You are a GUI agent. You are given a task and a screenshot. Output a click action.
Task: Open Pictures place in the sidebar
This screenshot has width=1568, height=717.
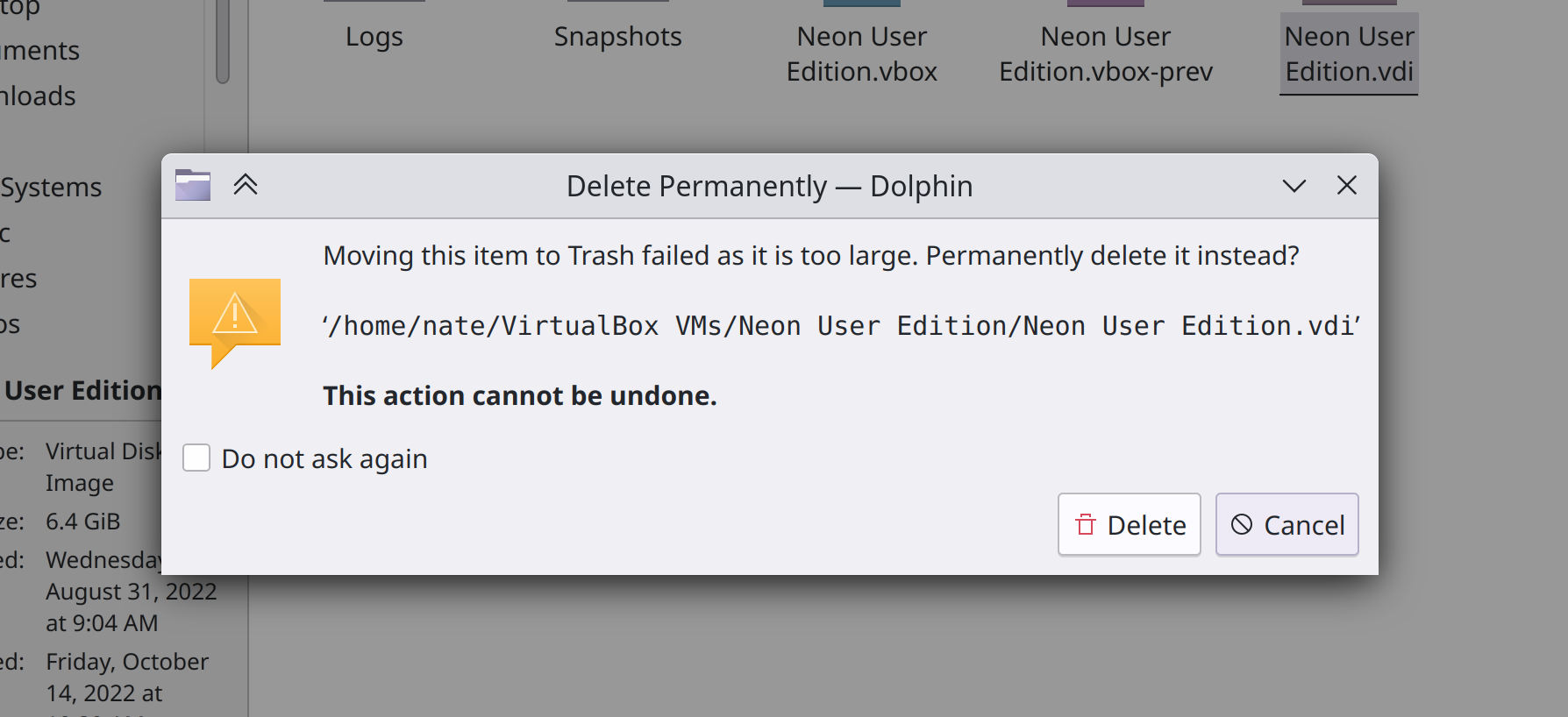tap(18, 279)
